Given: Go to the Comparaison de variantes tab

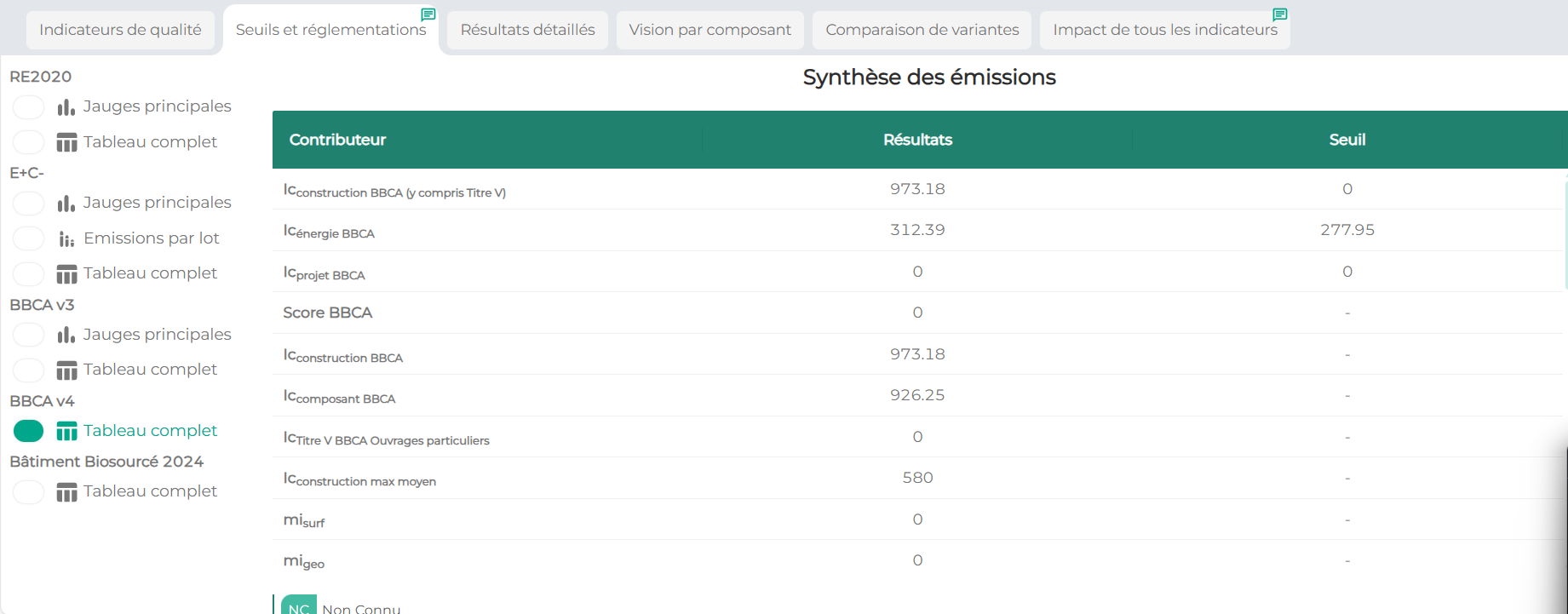Looking at the screenshot, I should 922,30.
